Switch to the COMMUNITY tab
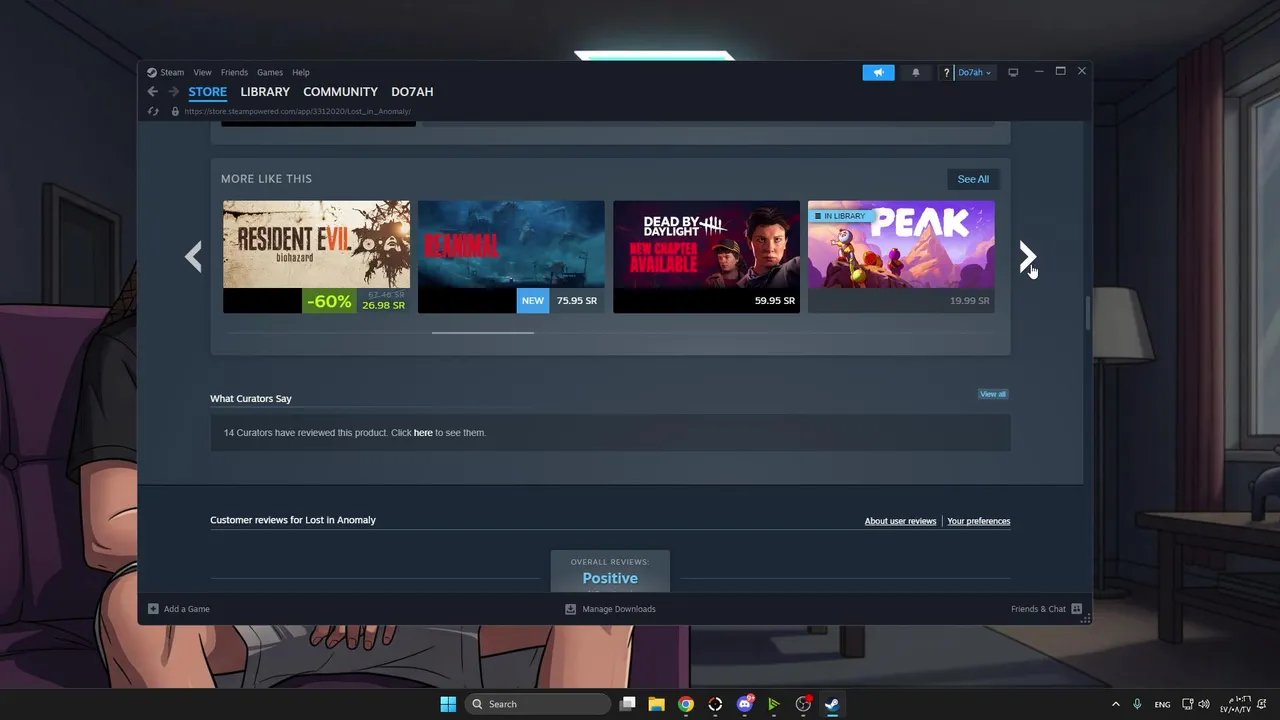This screenshot has height=720, width=1280. [340, 92]
